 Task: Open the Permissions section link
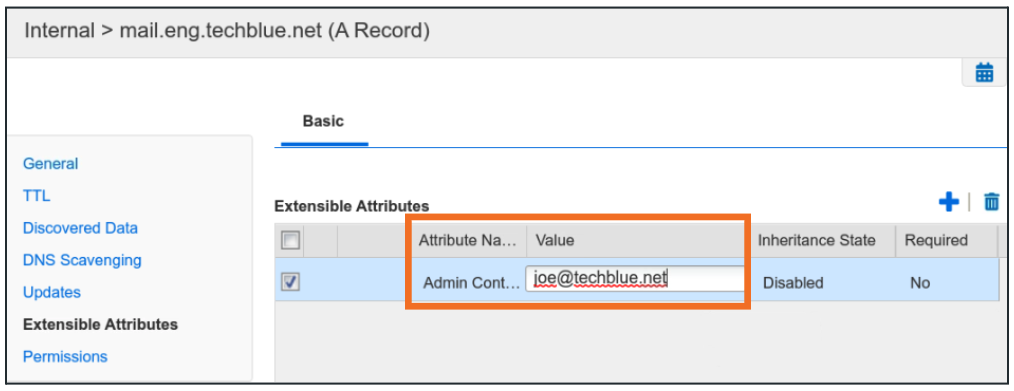tap(65, 356)
